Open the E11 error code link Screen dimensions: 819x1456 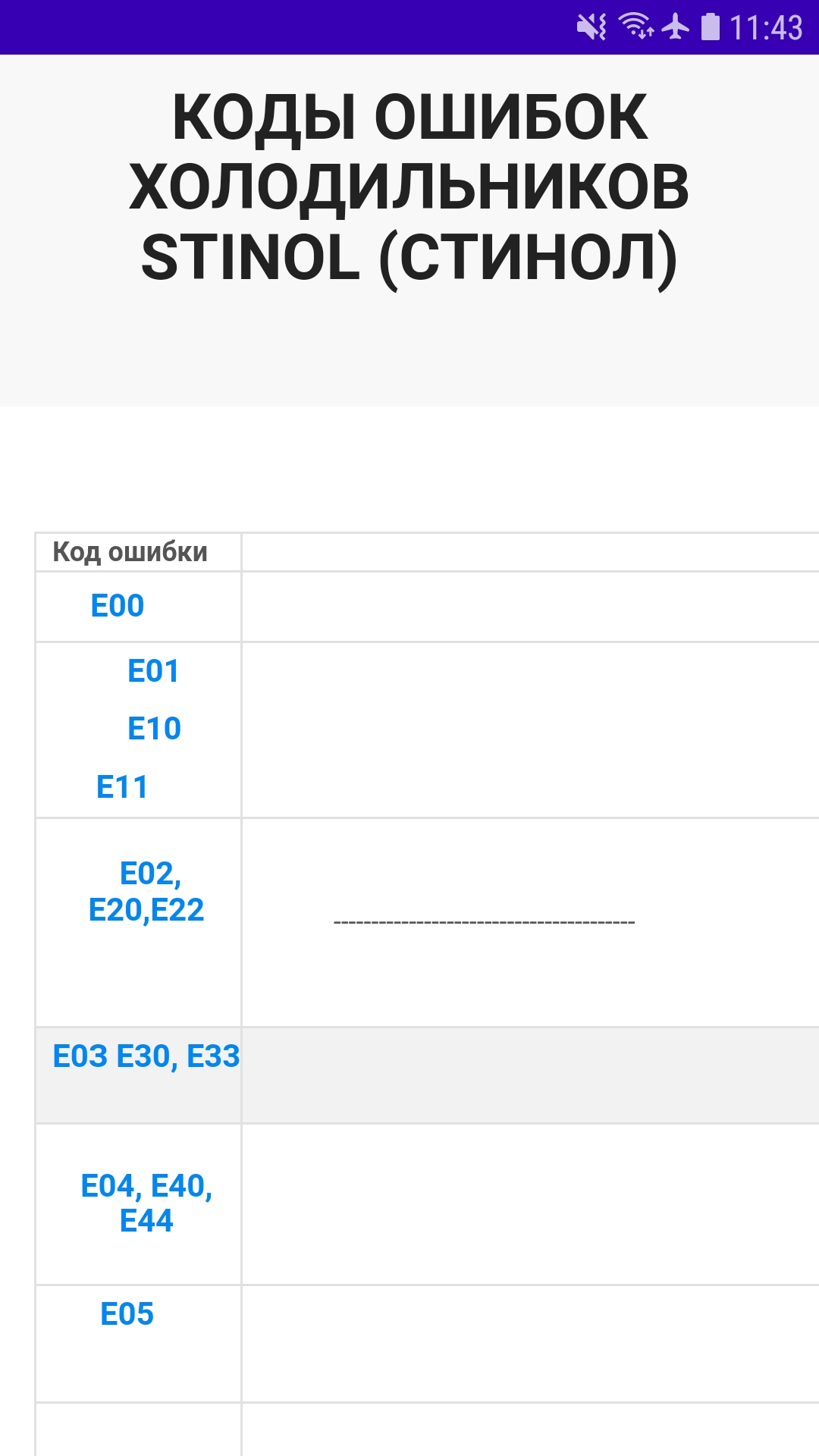click(x=122, y=787)
